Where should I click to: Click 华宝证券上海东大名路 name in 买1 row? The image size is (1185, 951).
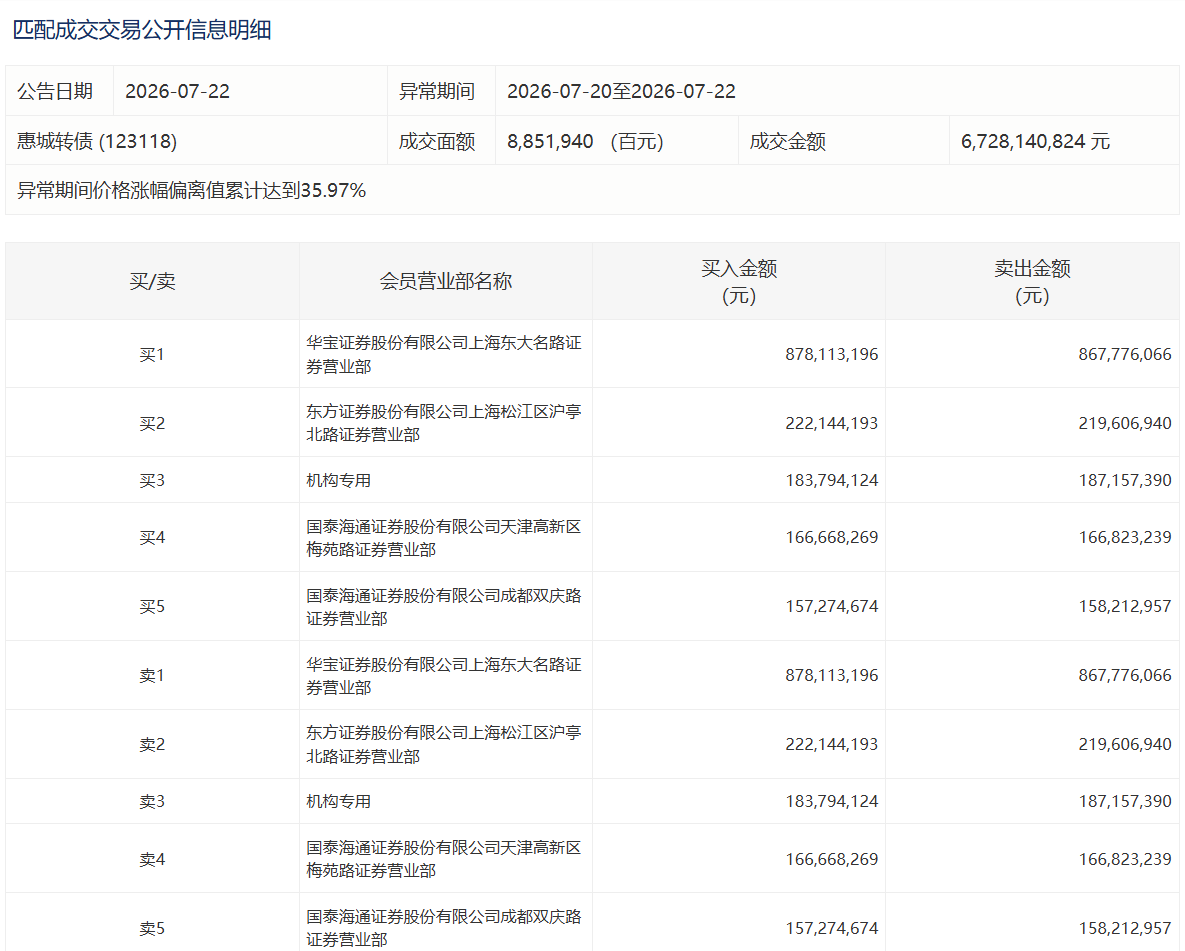click(444, 355)
